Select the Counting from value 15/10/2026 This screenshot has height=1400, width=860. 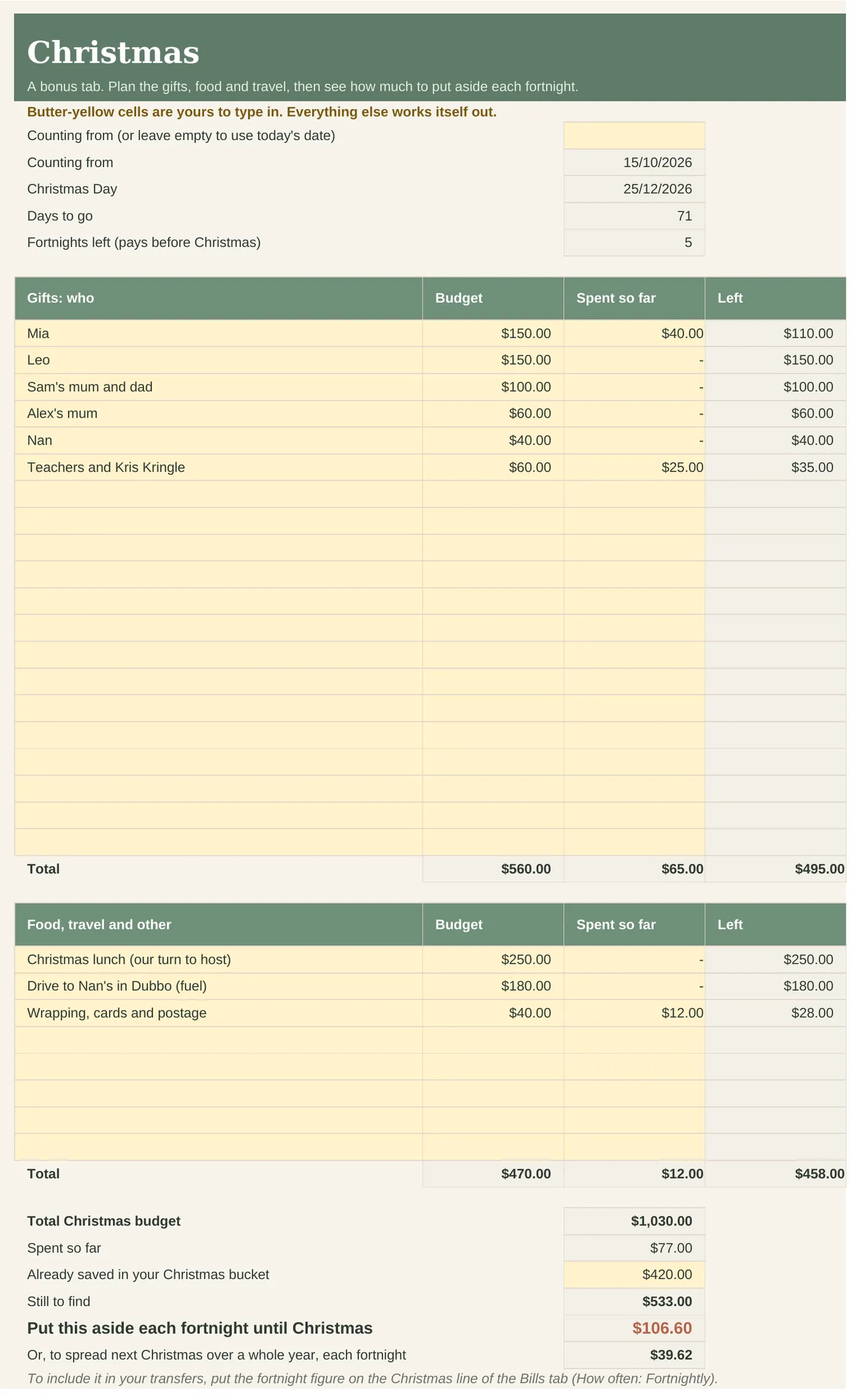tap(634, 163)
